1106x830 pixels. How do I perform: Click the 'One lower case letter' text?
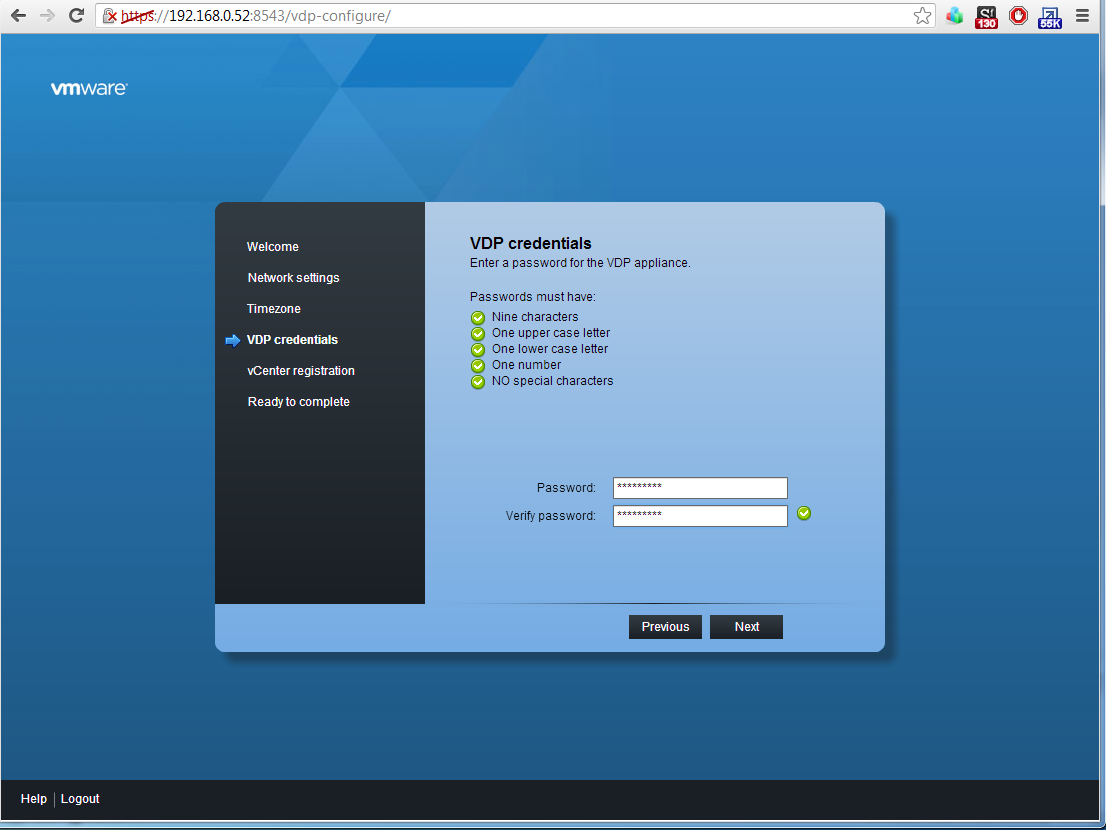pyautogui.click(x=549, y=349)
